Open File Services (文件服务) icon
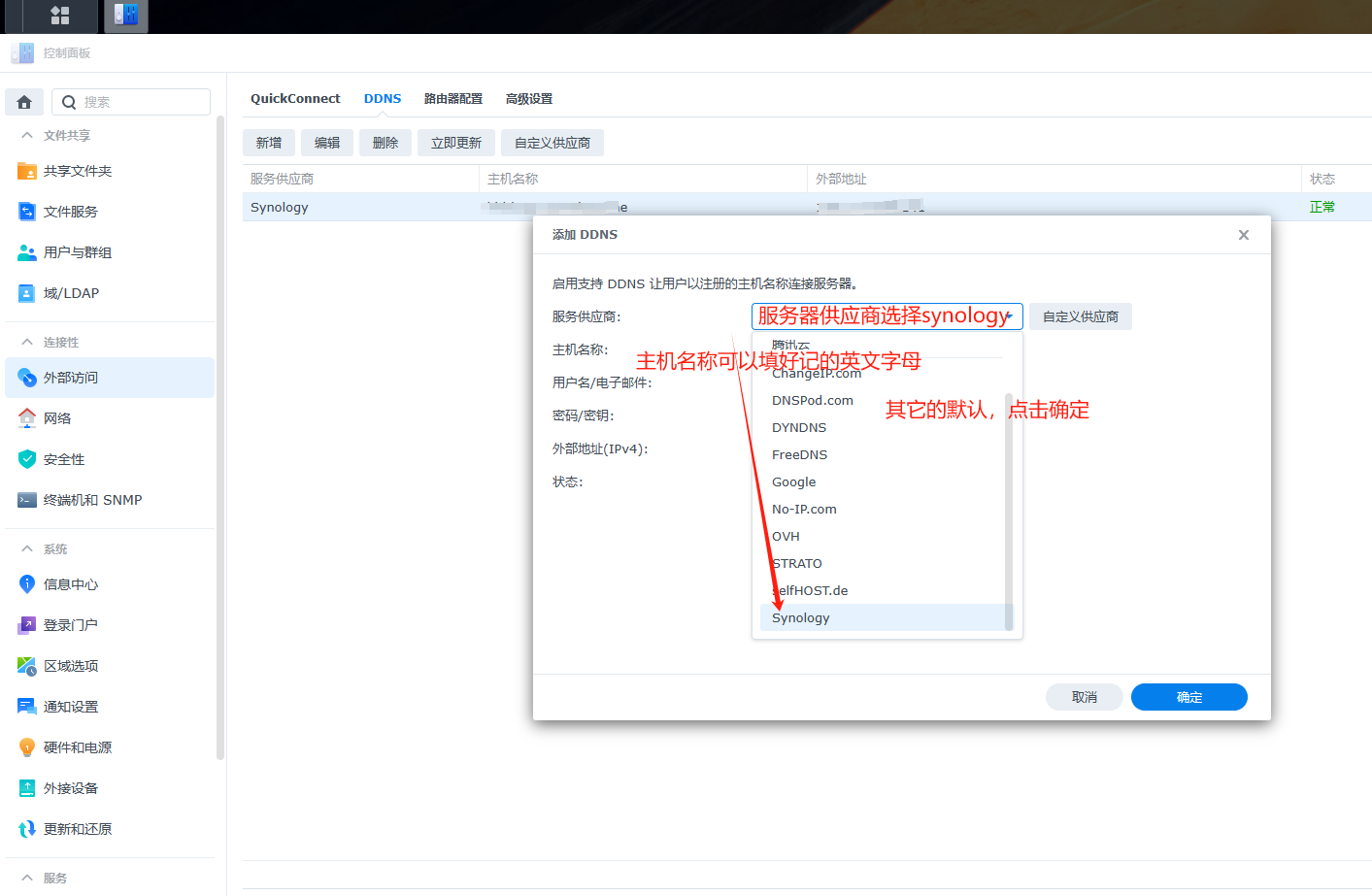 [27, 212]
